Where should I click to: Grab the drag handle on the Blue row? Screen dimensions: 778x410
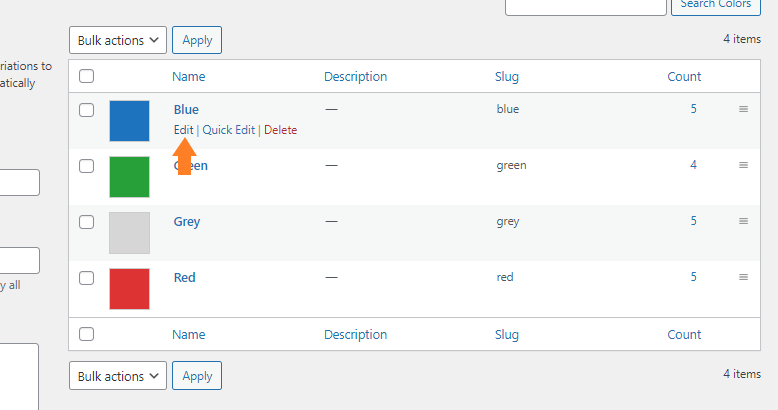[743, 109]
